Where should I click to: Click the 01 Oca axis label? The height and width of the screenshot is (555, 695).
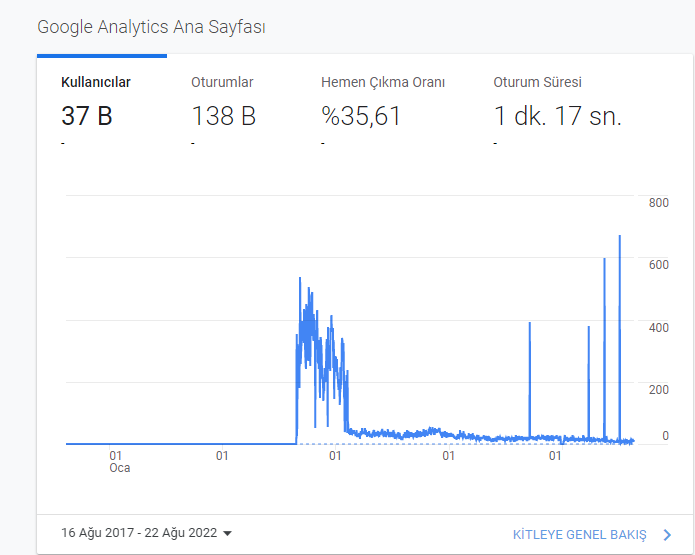tap(119, 461)
